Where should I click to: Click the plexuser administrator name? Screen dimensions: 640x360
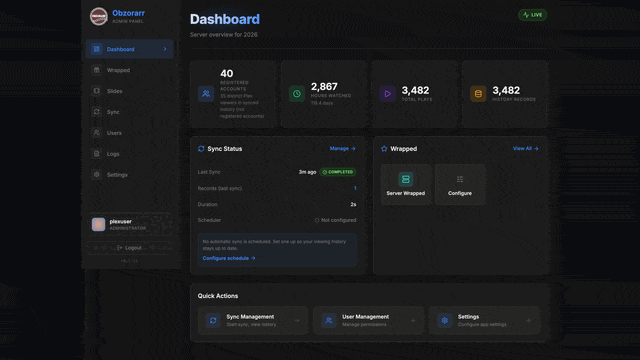[x=120, y=222]
